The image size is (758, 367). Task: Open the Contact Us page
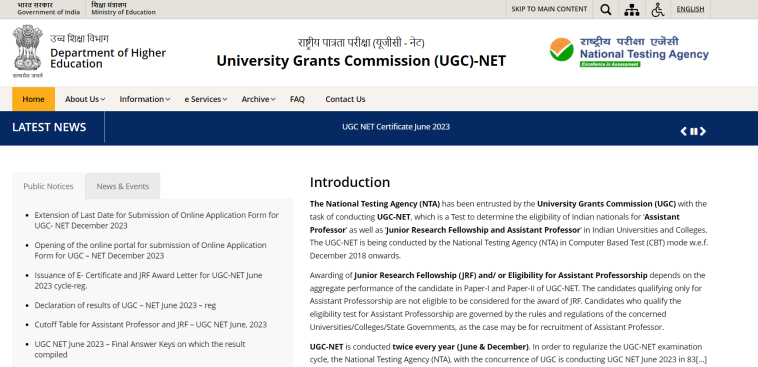tap(345, 99)
